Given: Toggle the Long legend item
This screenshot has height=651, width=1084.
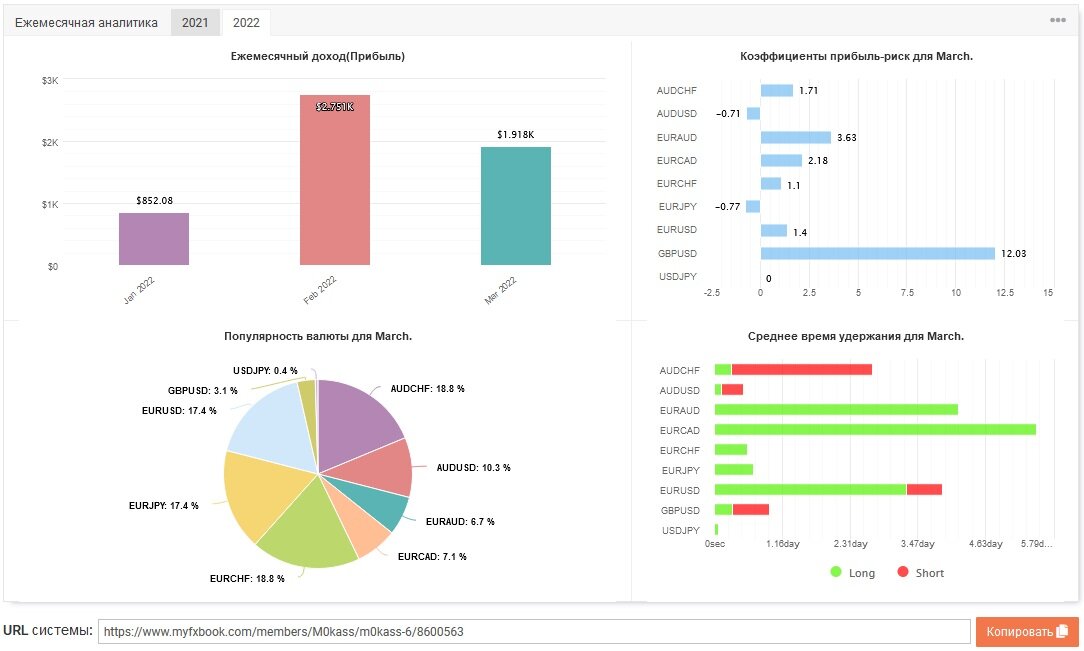Looking at the screenshot, I should [x=852, y=573].
